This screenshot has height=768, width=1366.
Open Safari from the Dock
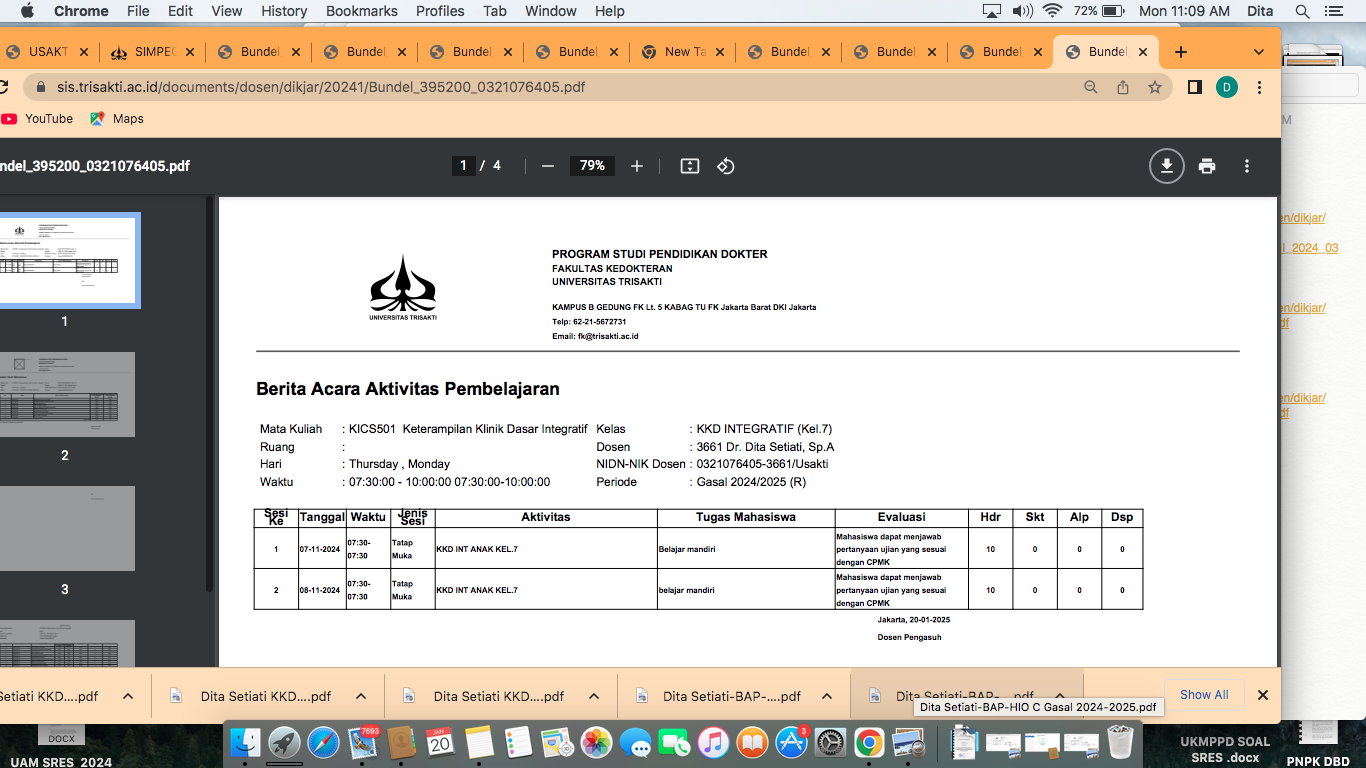coord(323,742)
